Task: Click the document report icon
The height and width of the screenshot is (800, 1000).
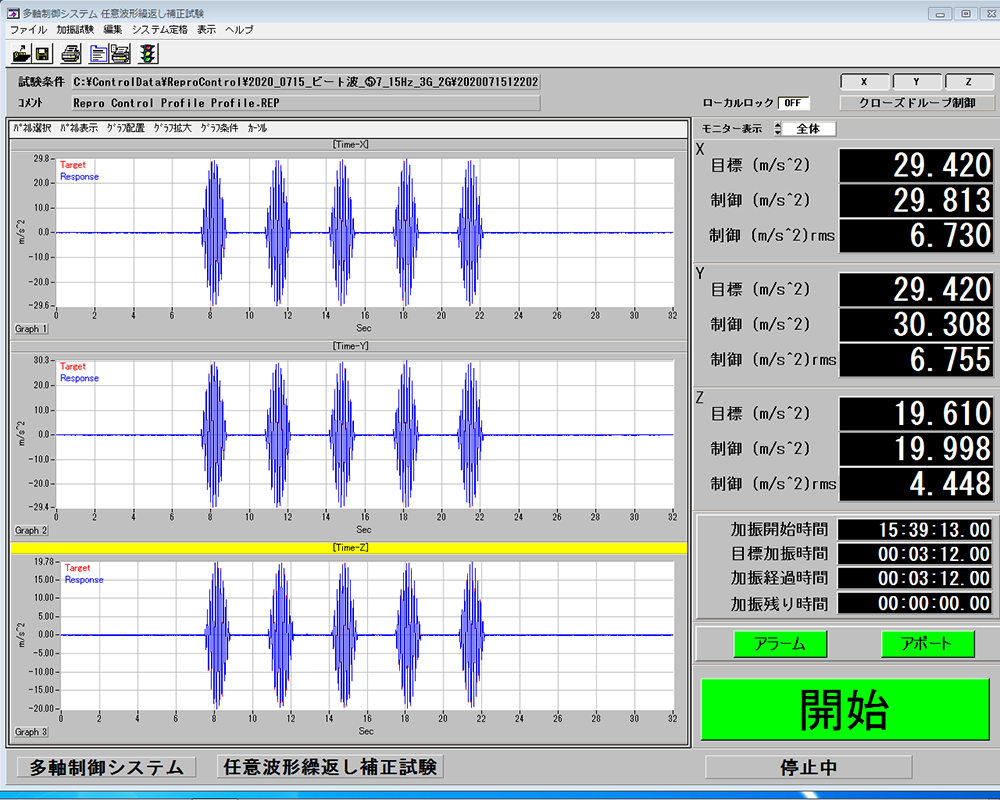Action: [x=98, y=54]
